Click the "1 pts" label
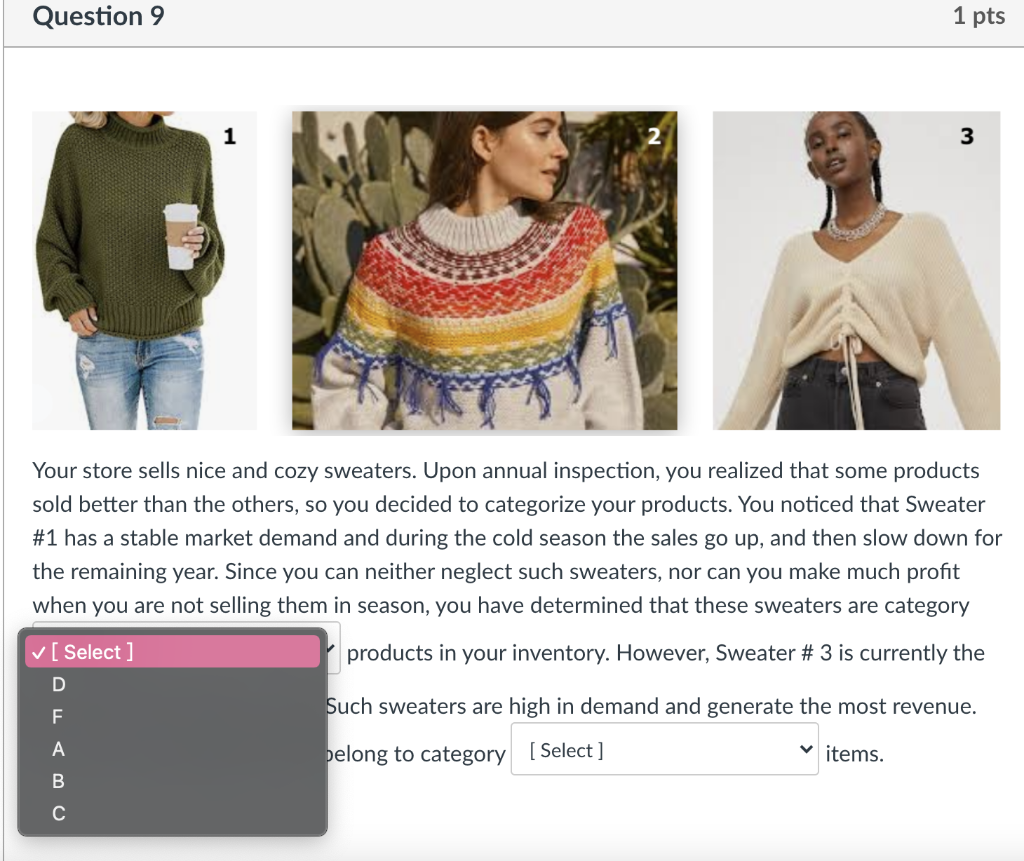 pyautogui.click(x=978, y=16)
